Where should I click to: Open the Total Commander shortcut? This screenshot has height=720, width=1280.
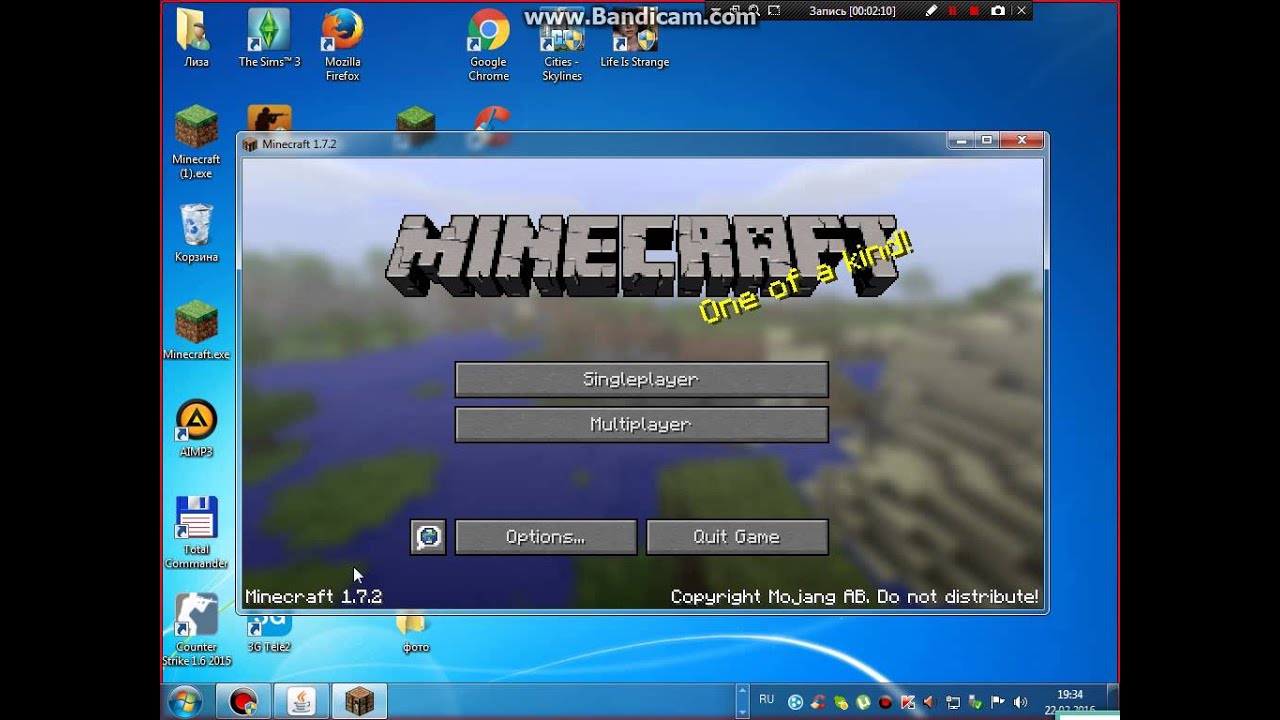(196, 532)
